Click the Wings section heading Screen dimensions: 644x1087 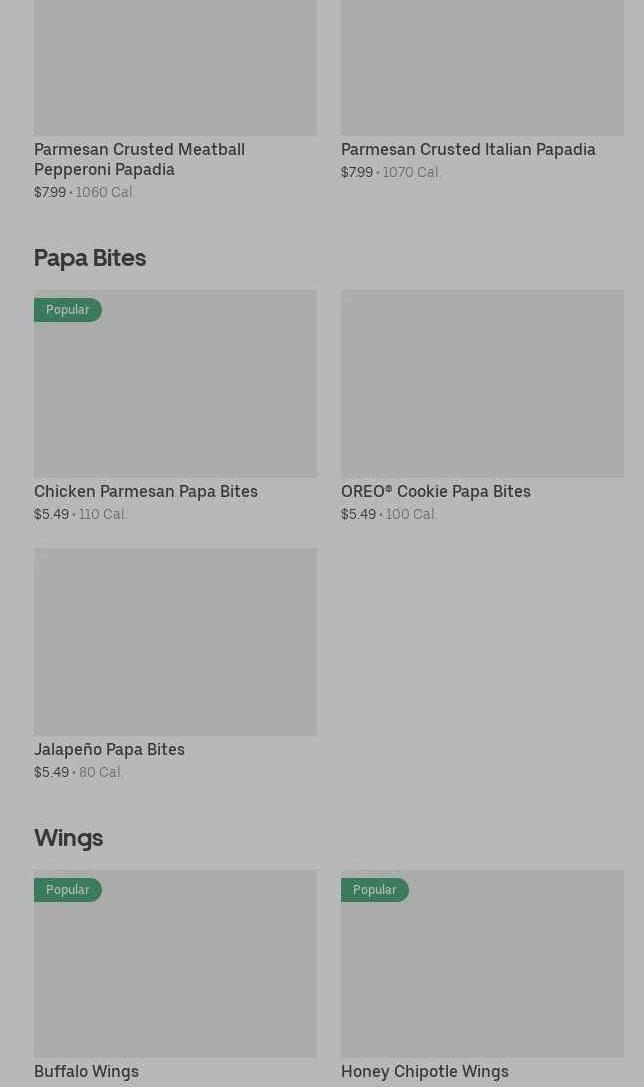68,838
